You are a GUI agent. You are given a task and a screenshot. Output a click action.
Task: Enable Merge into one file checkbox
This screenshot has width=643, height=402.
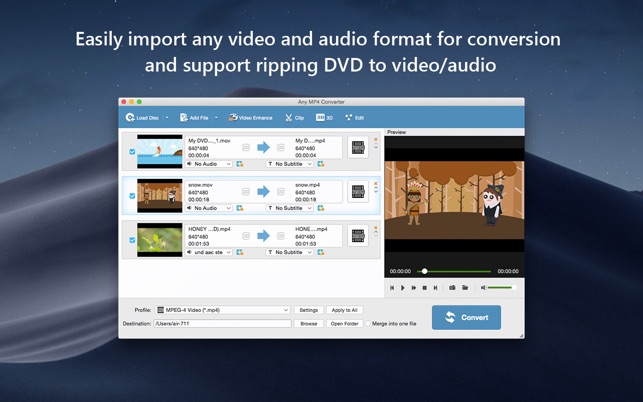368,324
